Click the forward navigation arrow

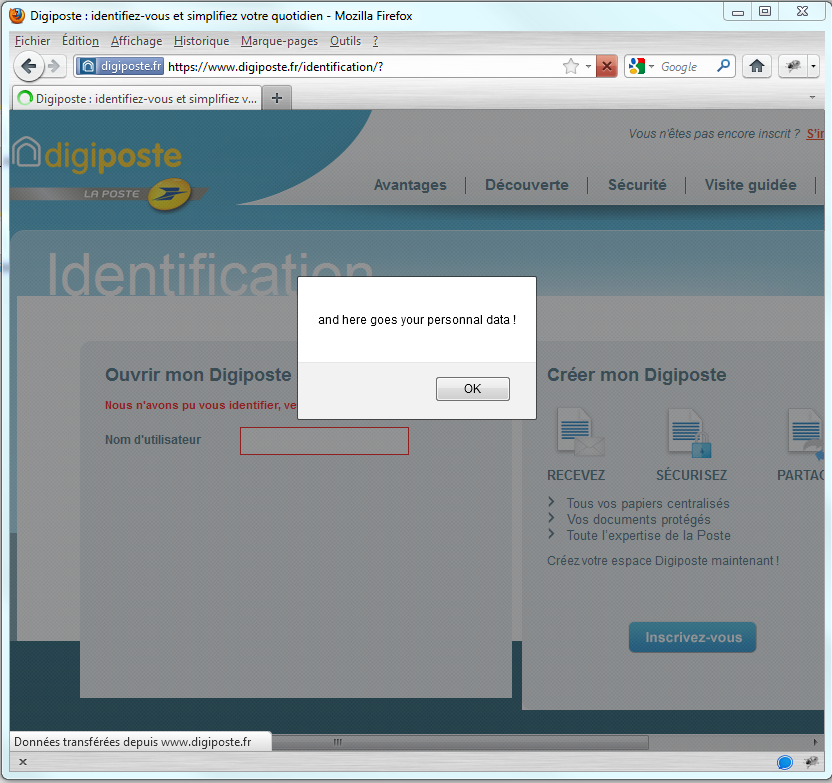click(x=54, y=66)
